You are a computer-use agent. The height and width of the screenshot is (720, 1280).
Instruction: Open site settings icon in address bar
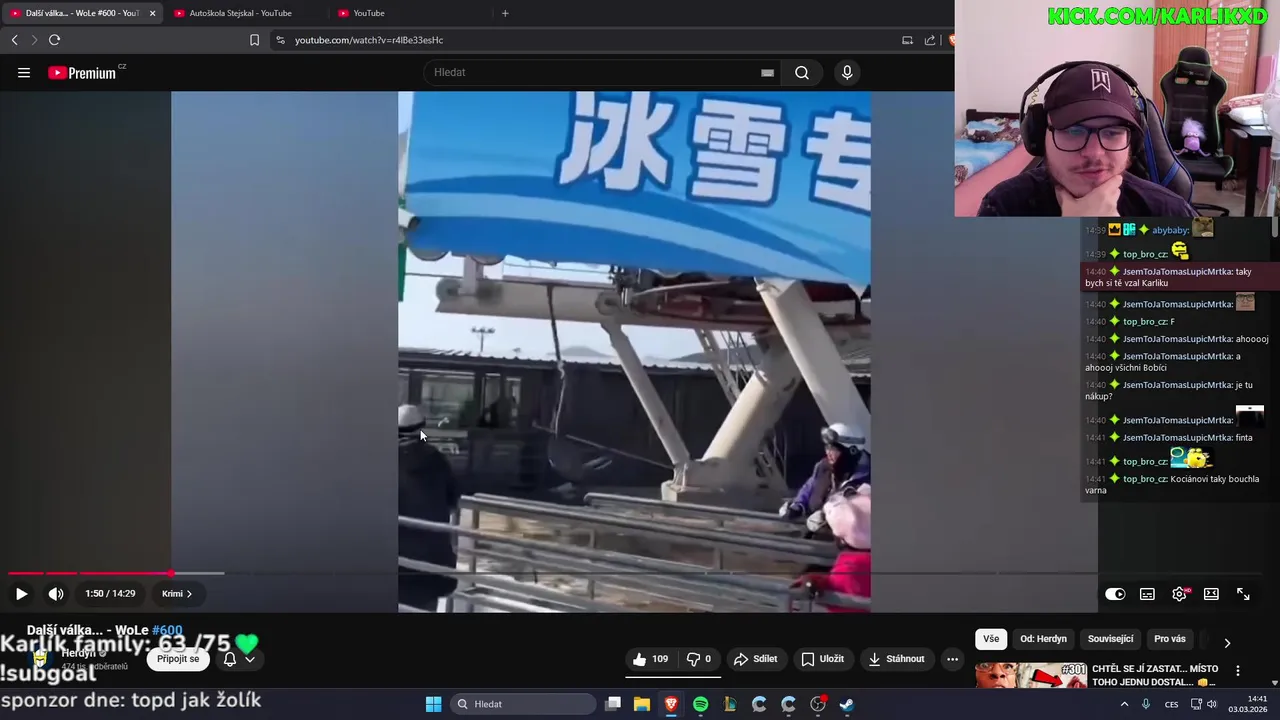280,40
